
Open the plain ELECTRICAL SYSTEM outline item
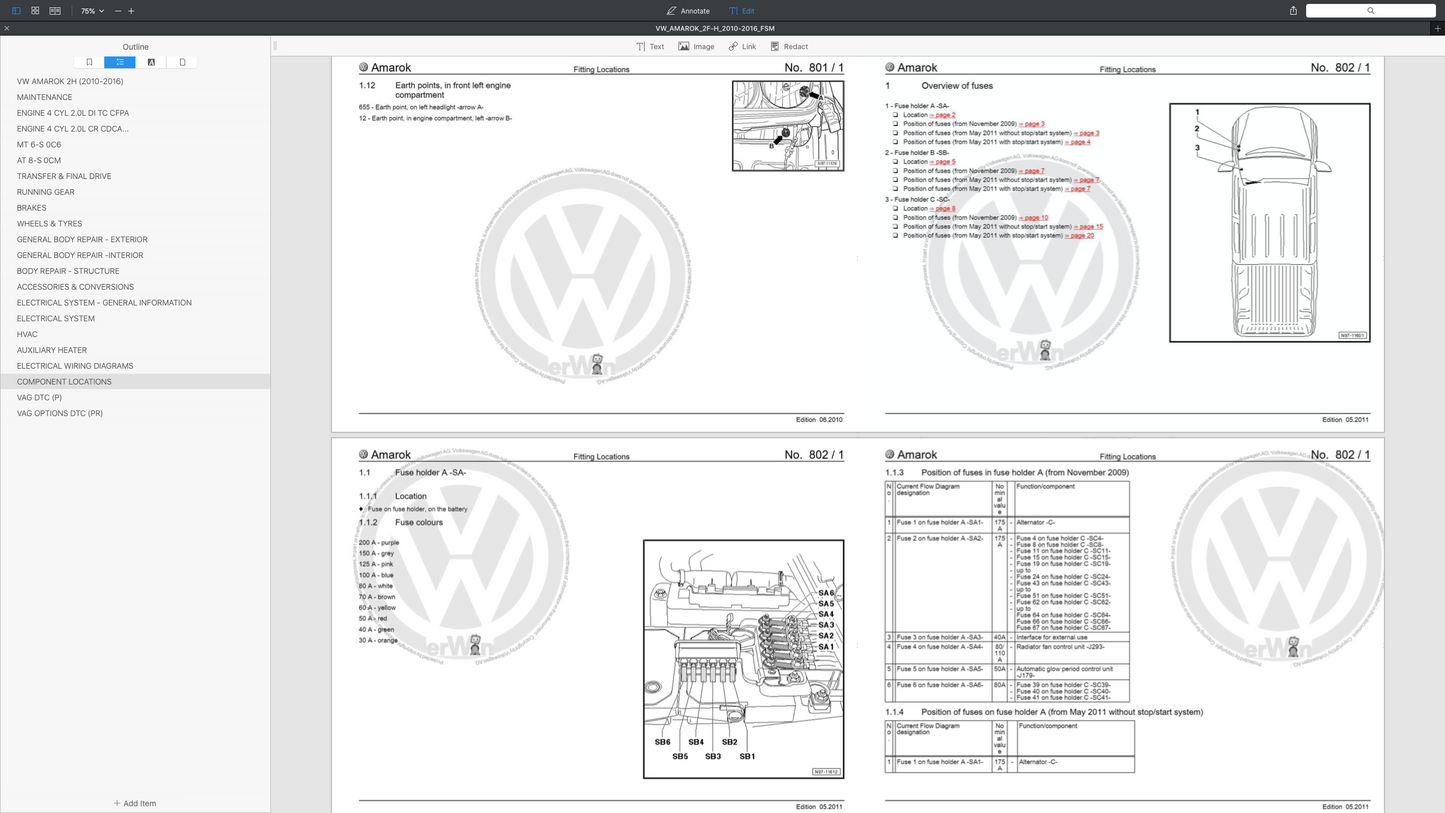(x=56, y=318)
